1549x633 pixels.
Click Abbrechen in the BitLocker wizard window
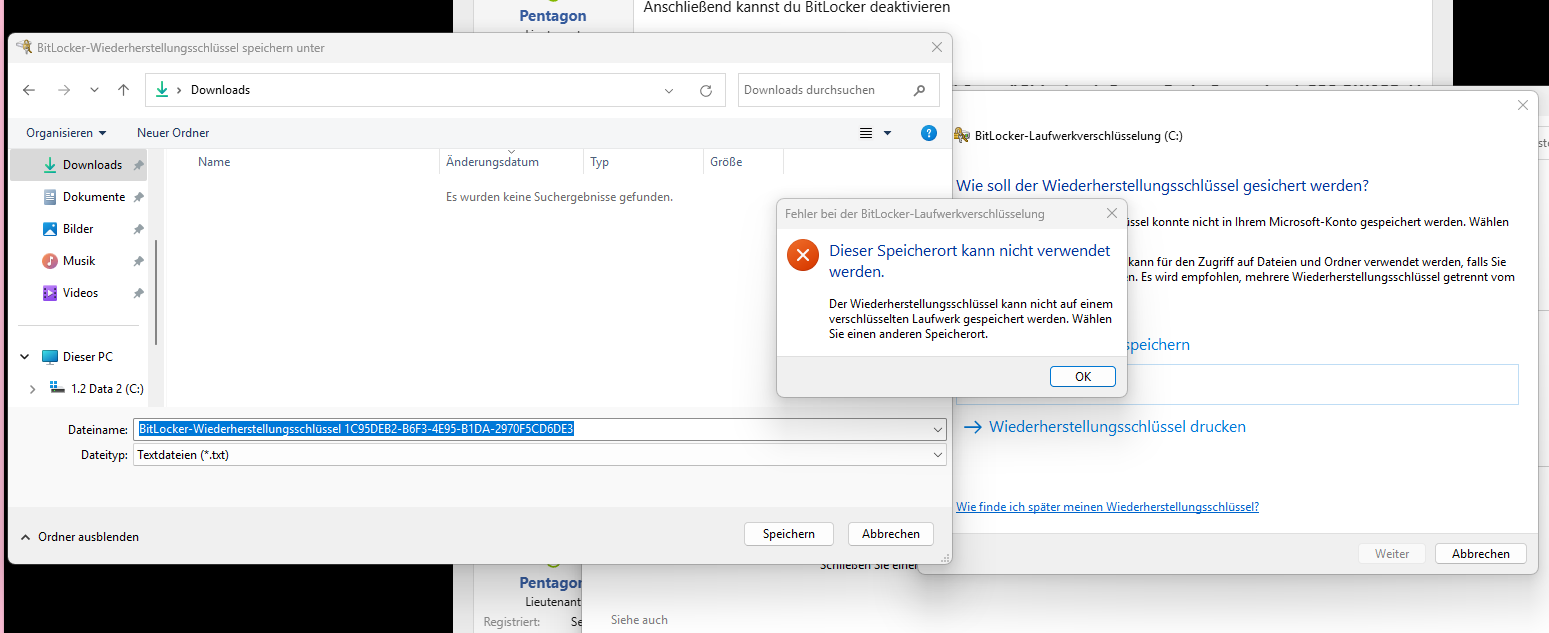pos(1481,554)
